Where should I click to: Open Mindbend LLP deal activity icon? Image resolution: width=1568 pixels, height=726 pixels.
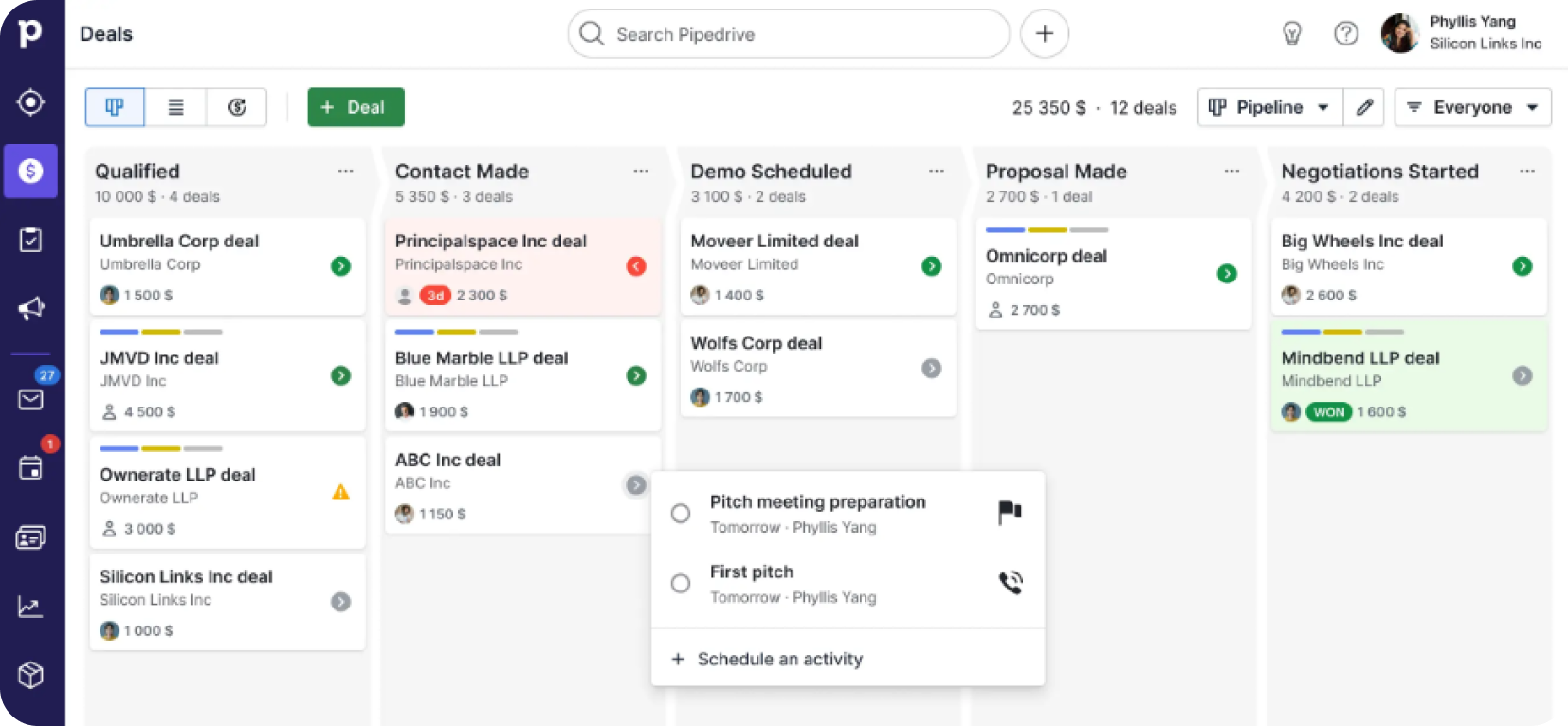[x=1522, y=376]
